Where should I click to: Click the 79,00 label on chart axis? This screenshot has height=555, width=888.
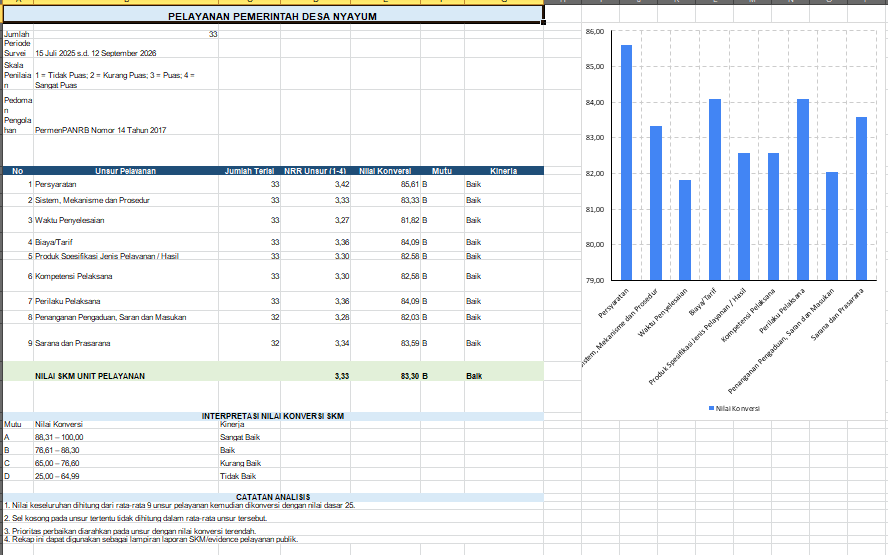coord(595,280)
